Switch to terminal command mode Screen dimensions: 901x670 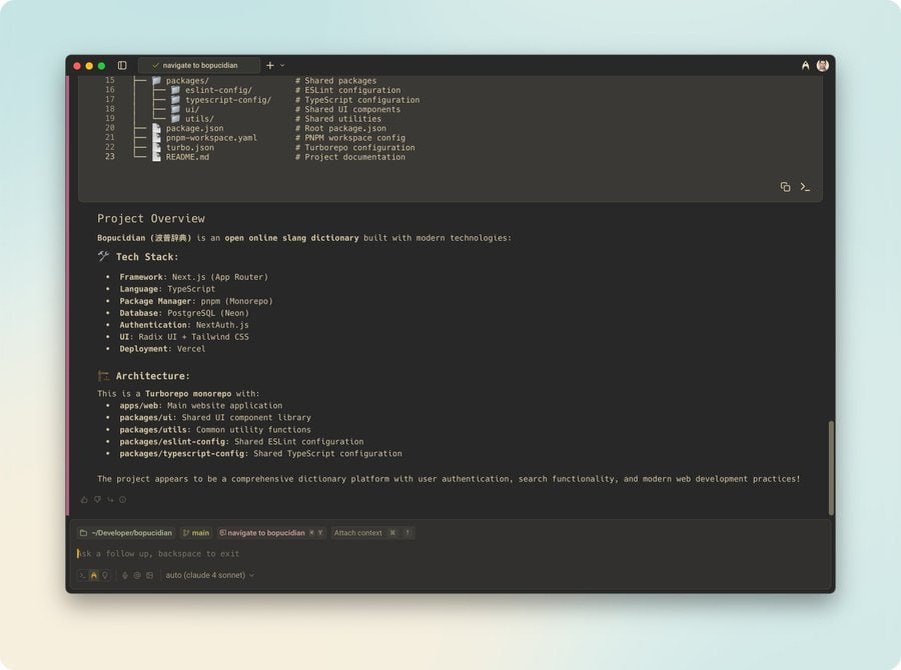click(x=83, y=575)
